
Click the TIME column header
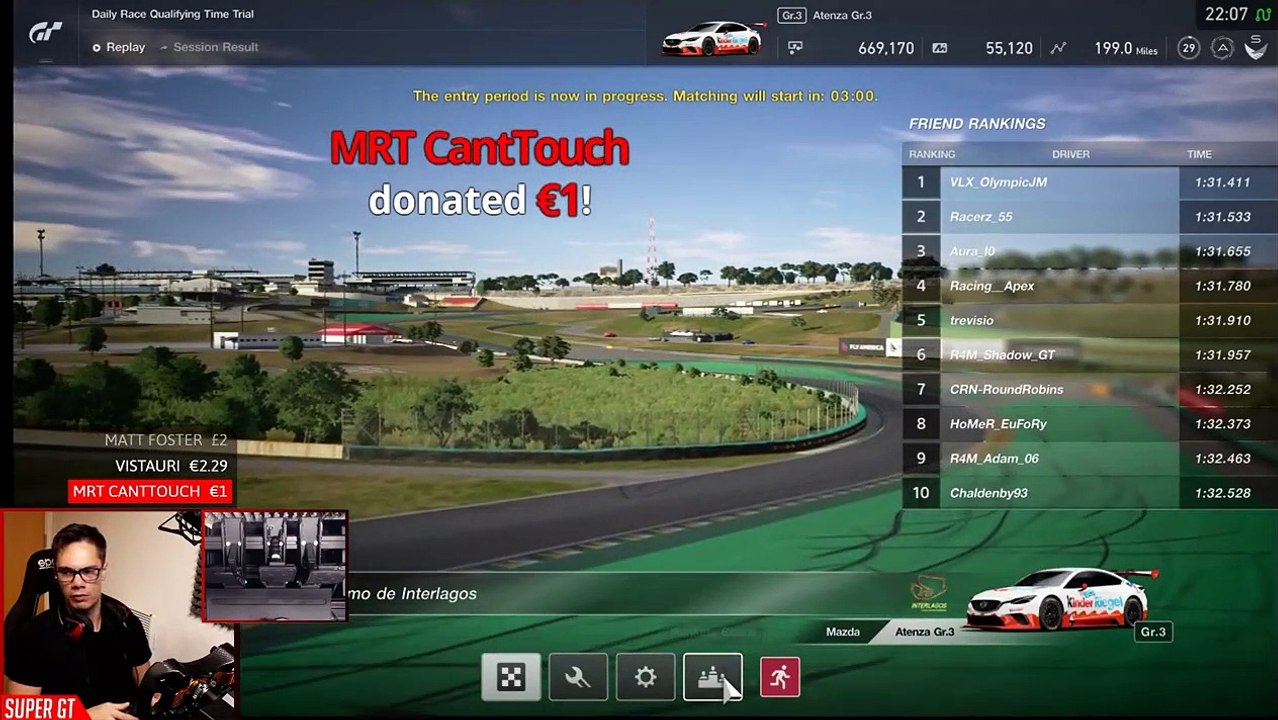coord(1199,154)
